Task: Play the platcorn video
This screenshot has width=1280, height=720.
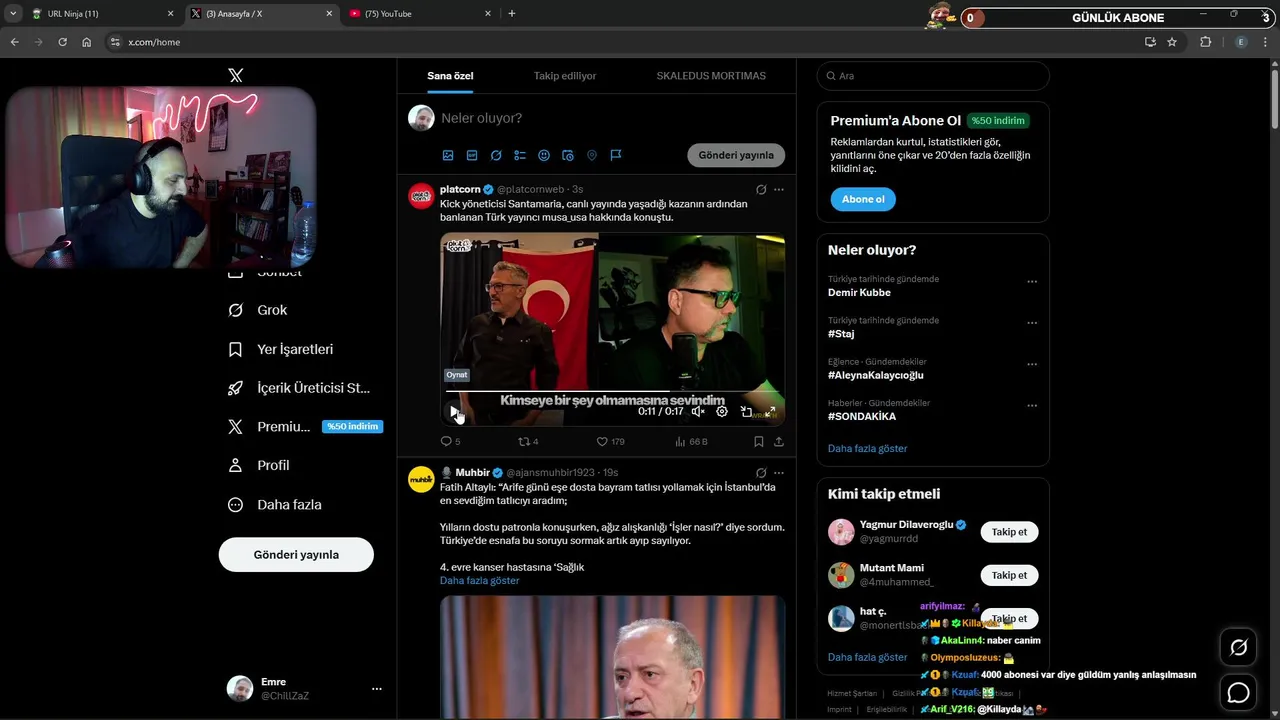Action: click(x=454, y=411)
